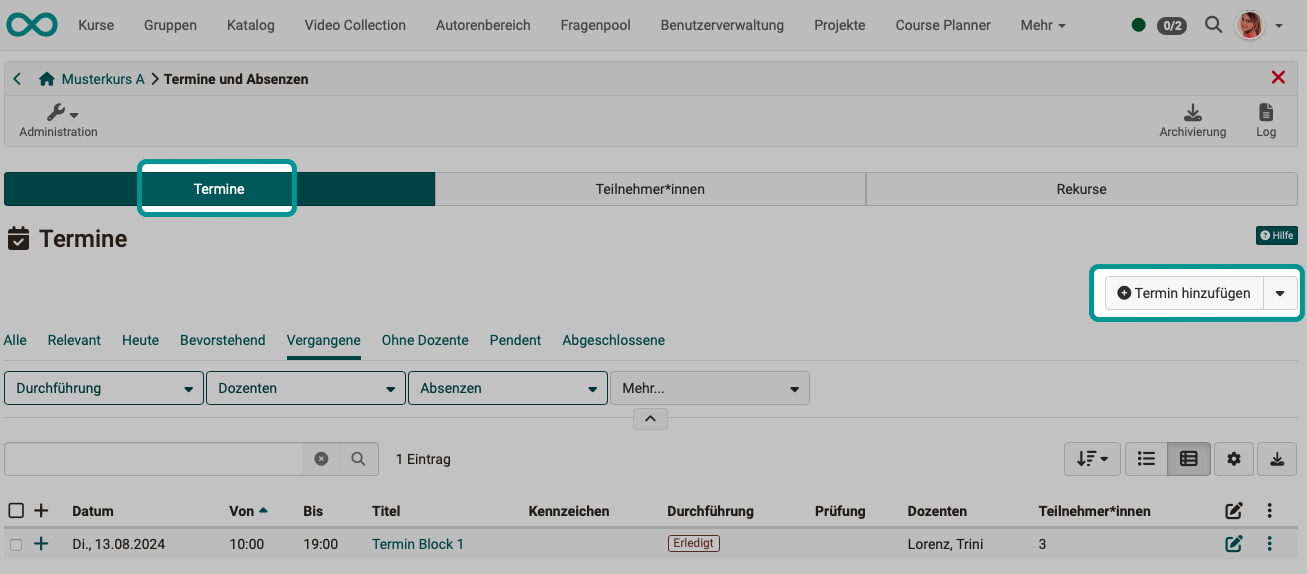Viewport: 1307px width, 574px height.
Task: Toggle the select-all checkbox in header
Action: (x=16, y=511)
